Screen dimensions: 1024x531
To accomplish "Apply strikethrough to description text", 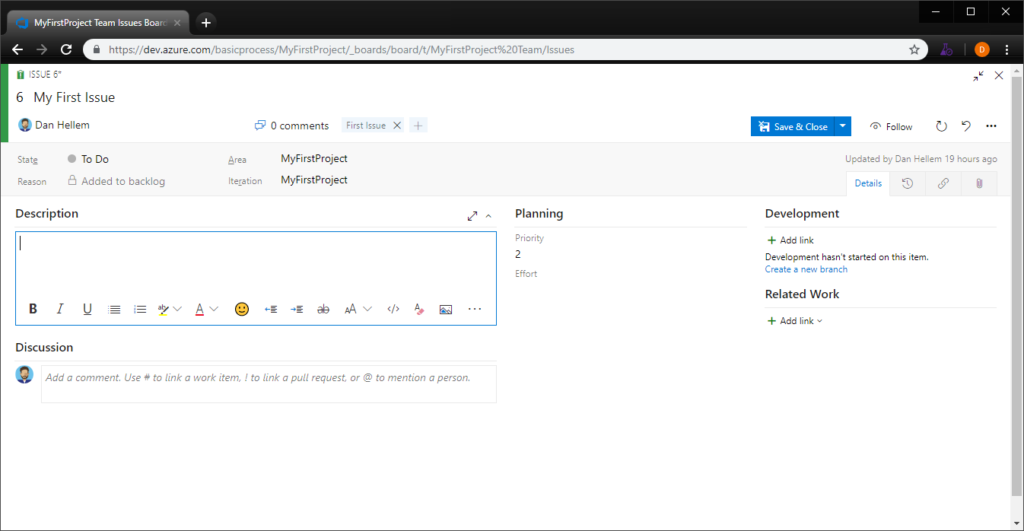I will click(x=323, y=309).
